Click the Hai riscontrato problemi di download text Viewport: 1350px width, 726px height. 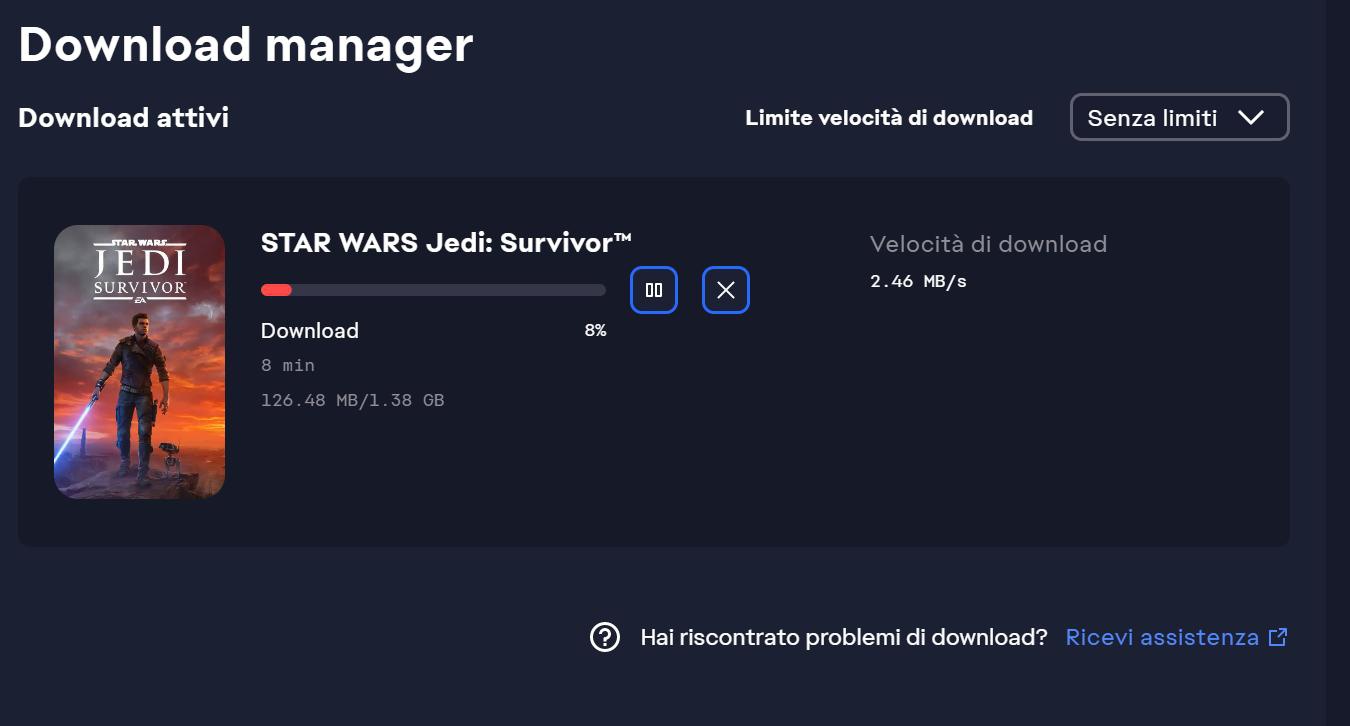click(x=843, y=637)
